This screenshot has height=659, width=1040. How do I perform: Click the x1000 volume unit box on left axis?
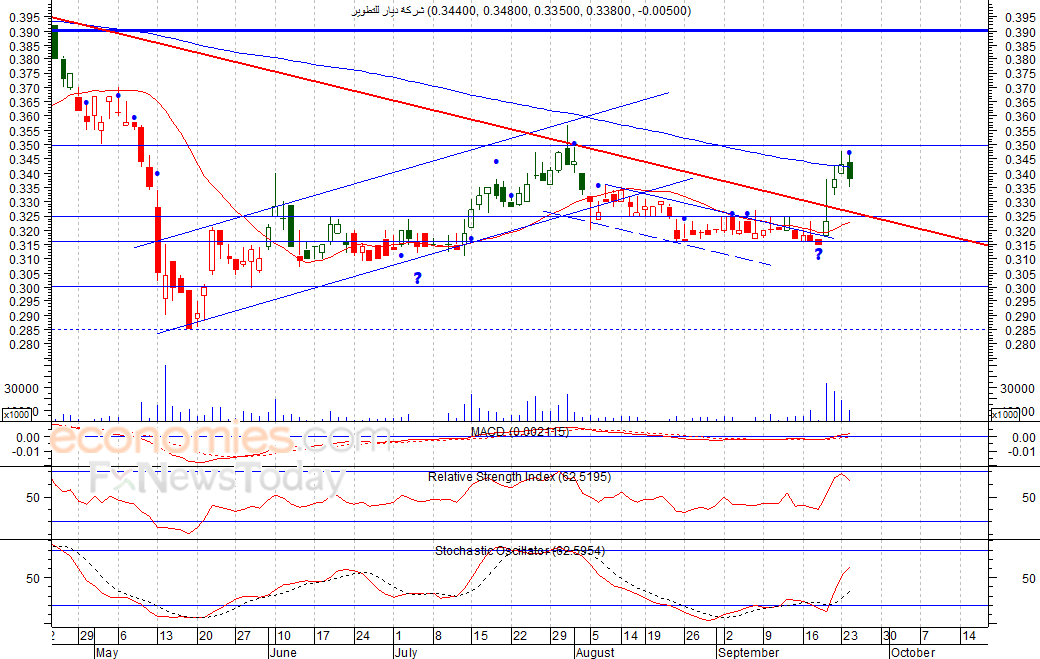point(17,414)
